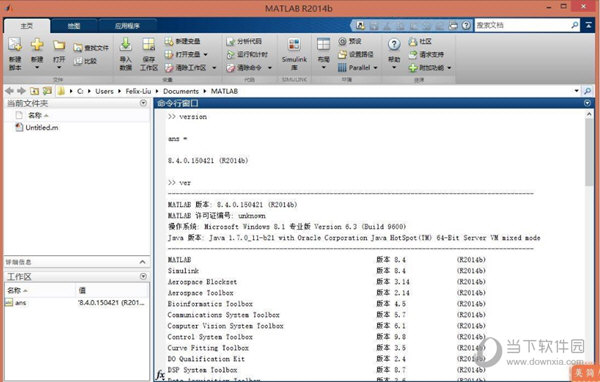Expand the arrow next to 清除命令
Image resolution: width=600 pixels, height=382 pixels.
click(x=270, y=68)
